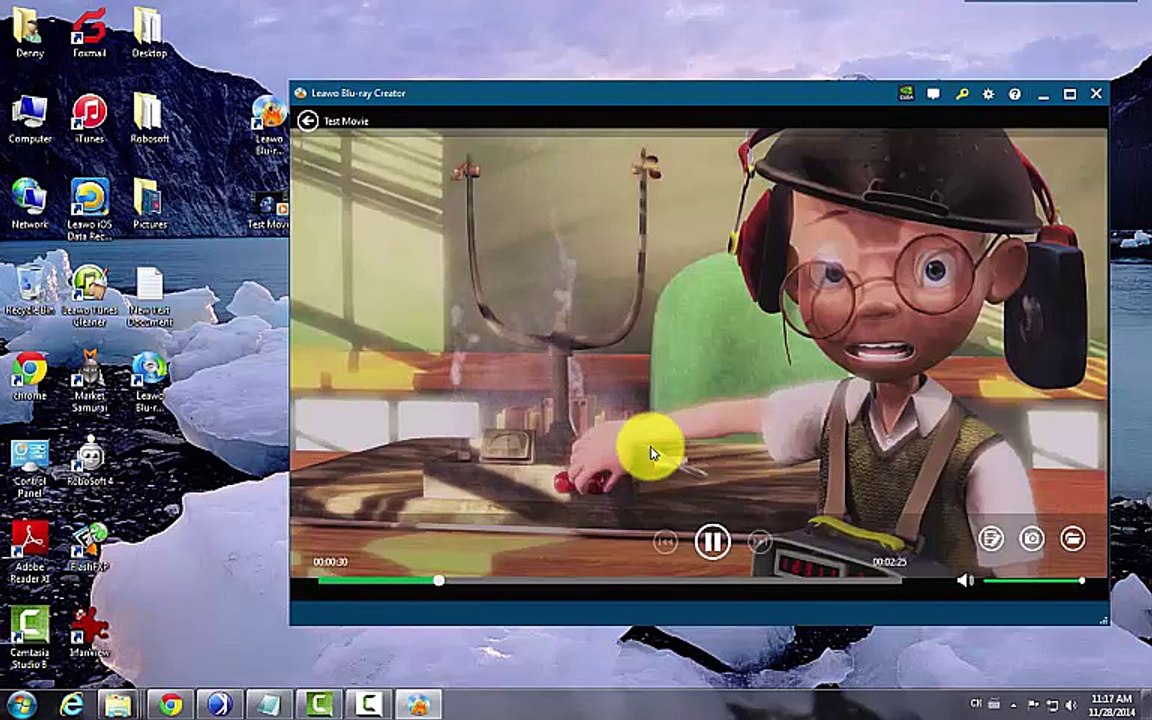Screen dimensions: 1152x720
Task: Open the Robosoft folder
Action: (149, 118)
